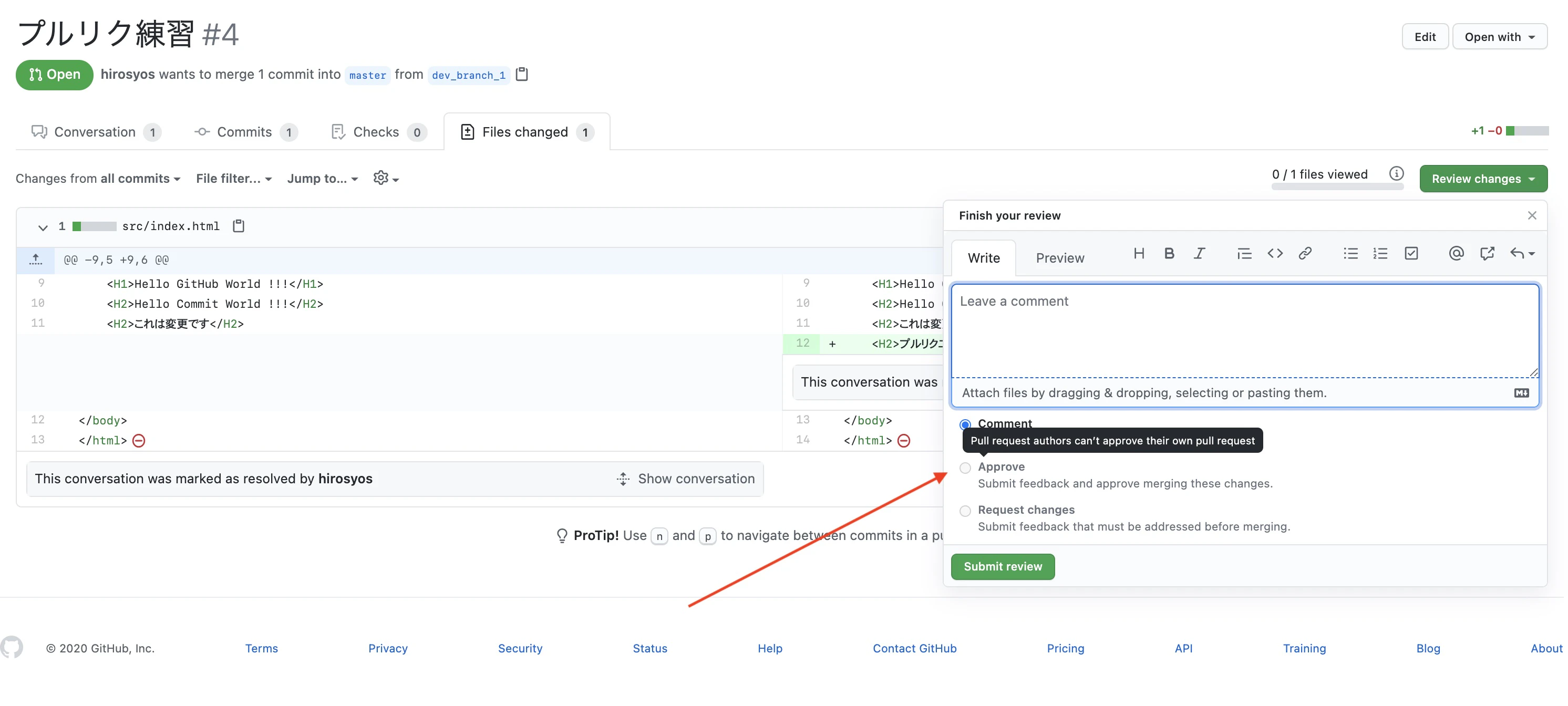Mention a user with the @ icon
This screenshot has width=1568, height=706.
(1456, 254)
